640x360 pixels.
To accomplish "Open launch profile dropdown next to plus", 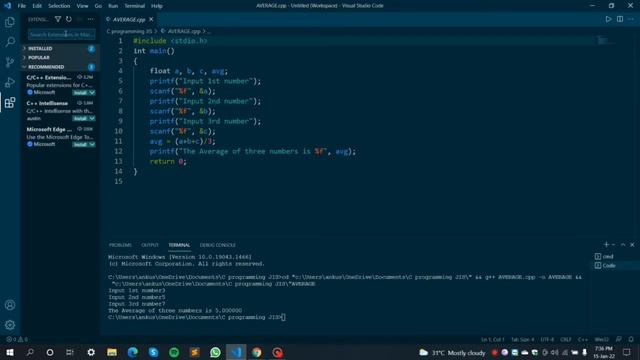I will 613,244.
